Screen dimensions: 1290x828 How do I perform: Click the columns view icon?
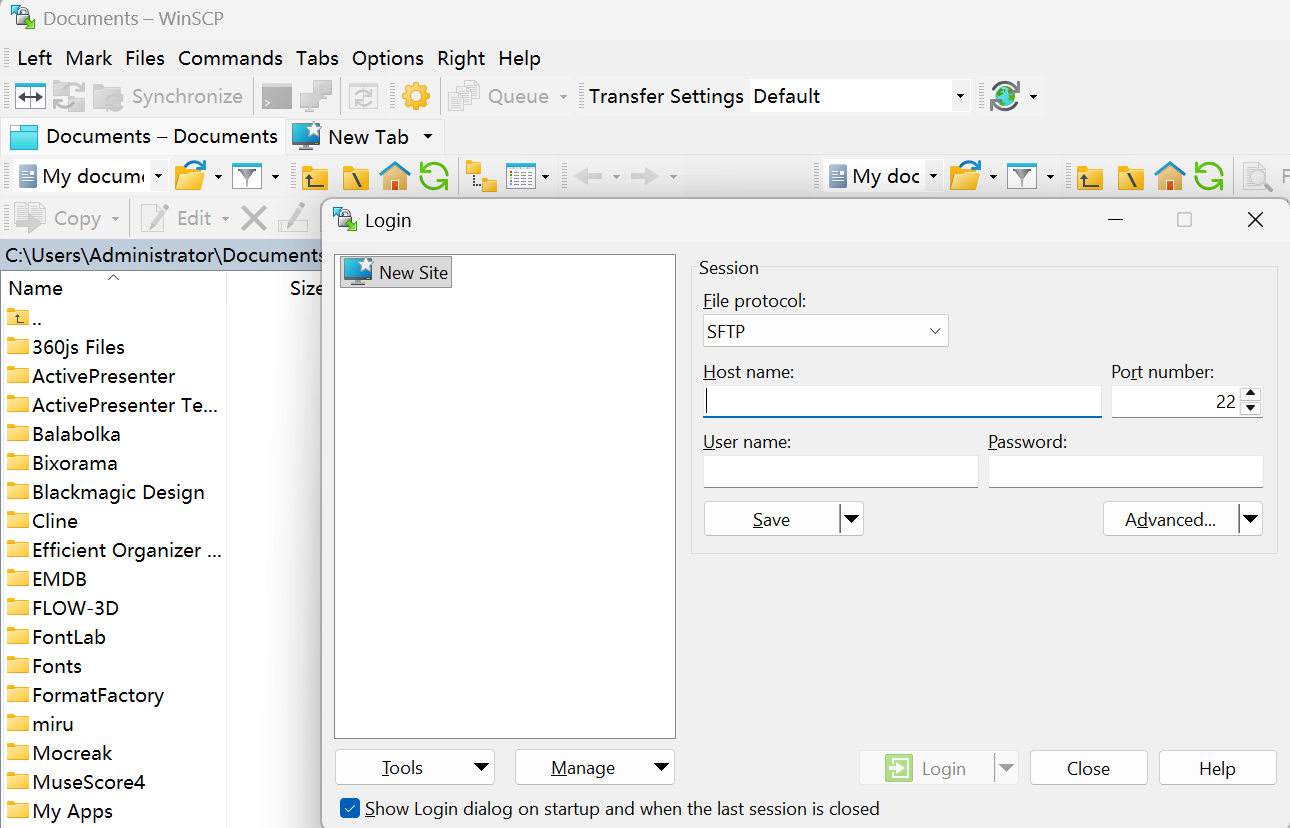click(520, 176)
